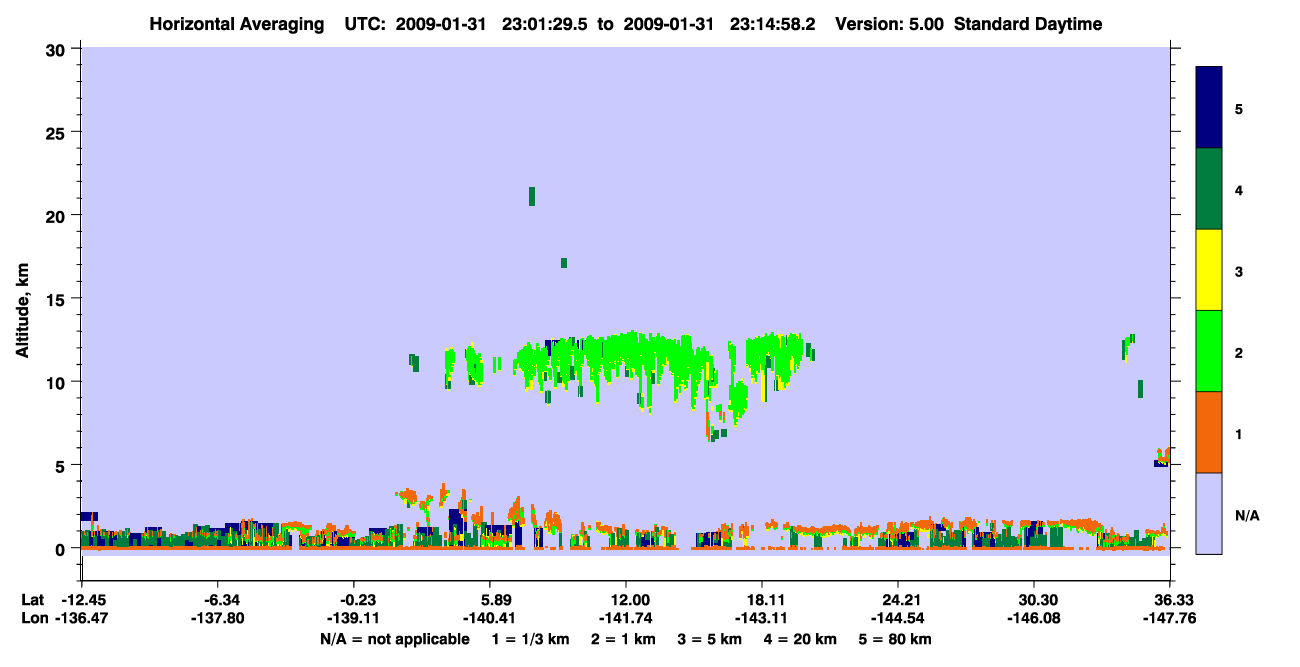This screenshot has height=667, width=1300.
Task: Click the bright green colorbar segment labeled 2
Action: tap(1209, 351)
